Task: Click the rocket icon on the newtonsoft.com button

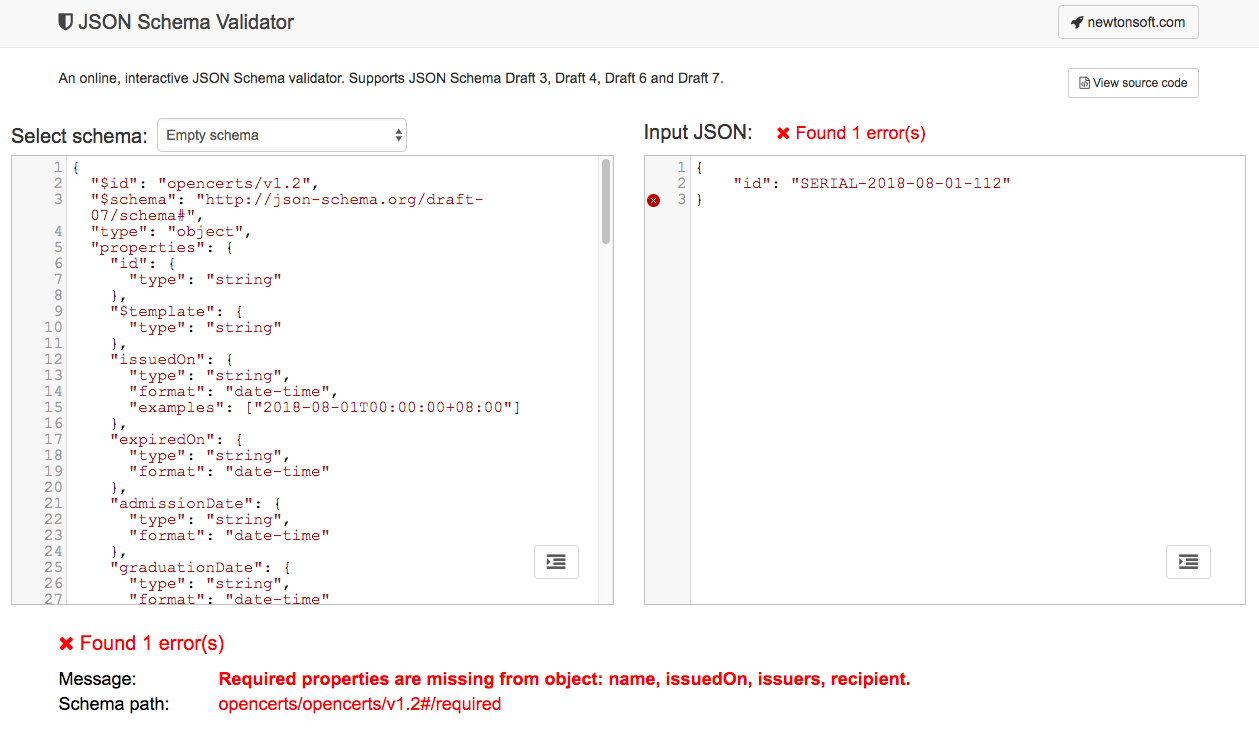Action: coord(1076,22)
